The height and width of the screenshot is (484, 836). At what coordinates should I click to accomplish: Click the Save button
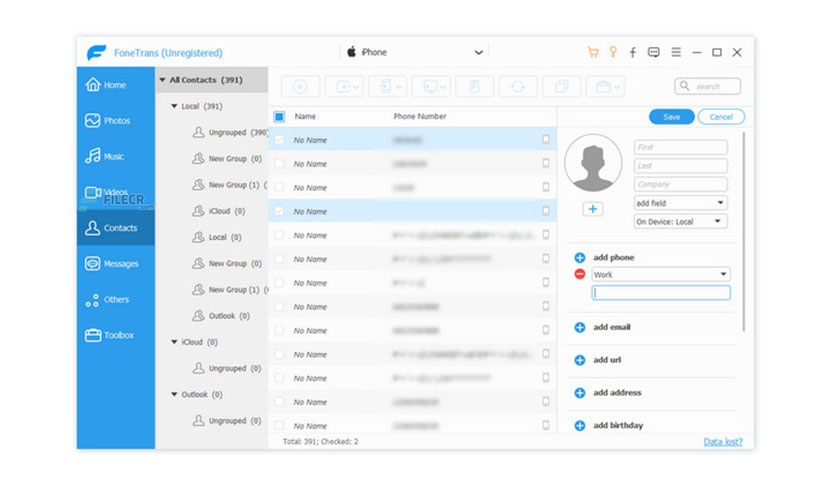click(671, 117)
